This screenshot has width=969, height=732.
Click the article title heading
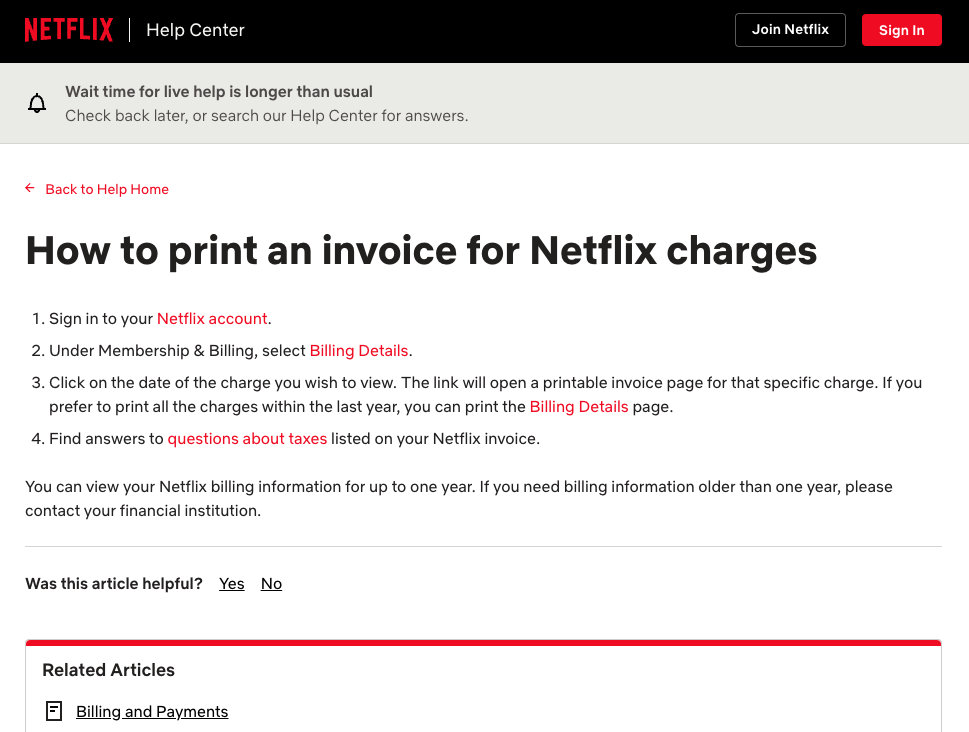pos(421,251)
